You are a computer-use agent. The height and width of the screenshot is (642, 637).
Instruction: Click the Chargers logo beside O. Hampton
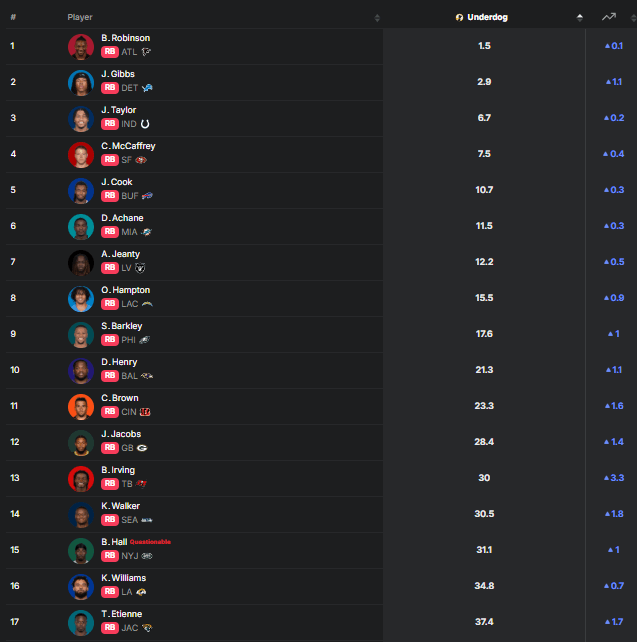[147, 304]
